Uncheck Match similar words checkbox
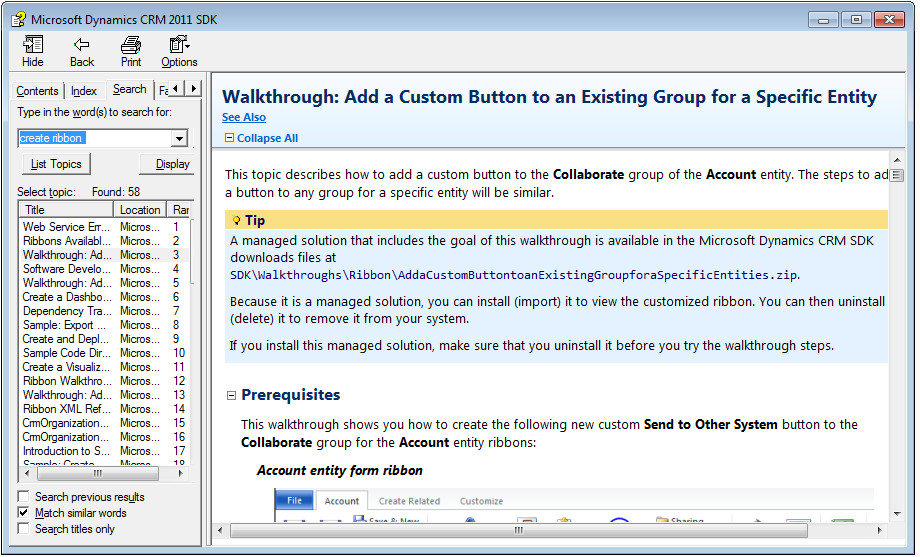Viewport: 920px width, 557px height. (x=24, y=513)
